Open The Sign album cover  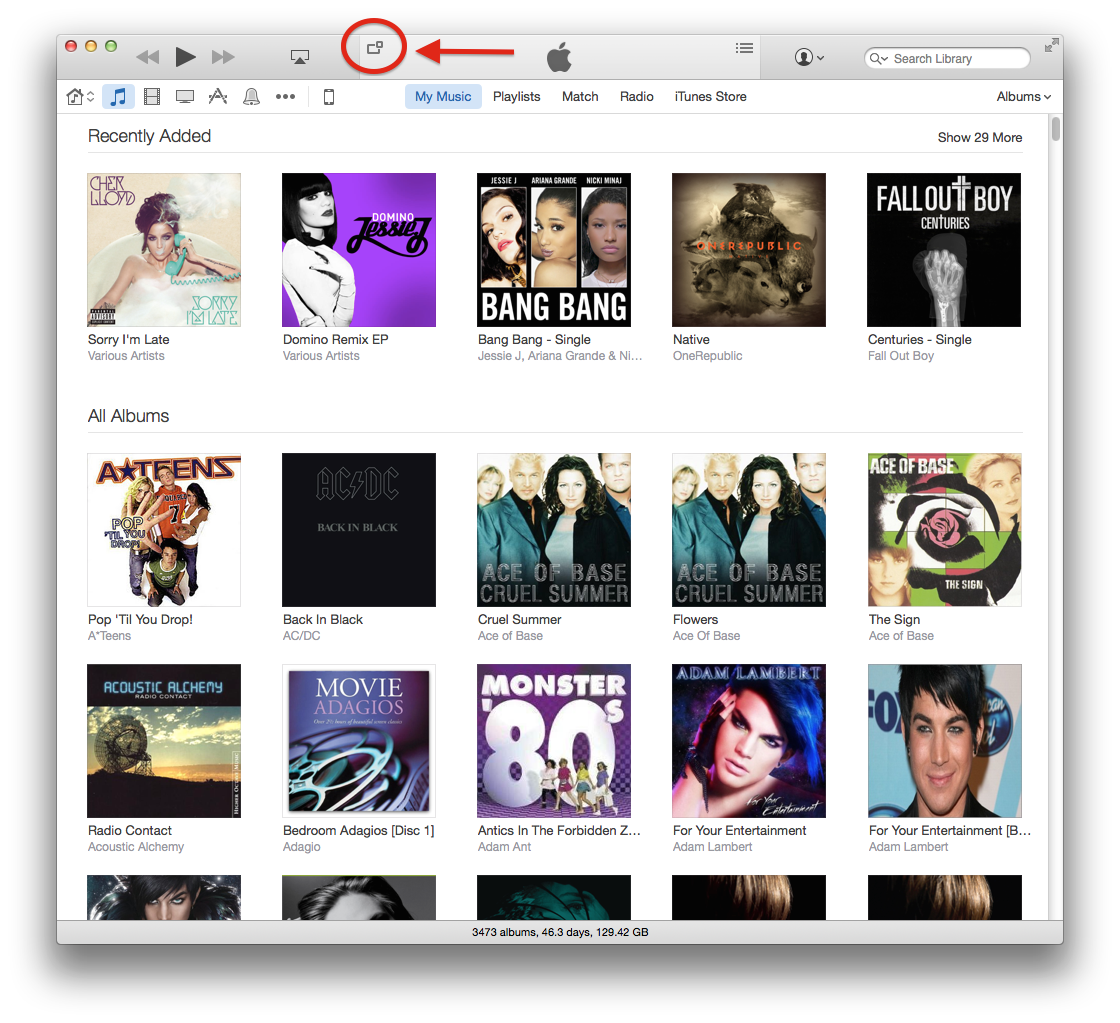pyautogui.click(x=944, y=530)
